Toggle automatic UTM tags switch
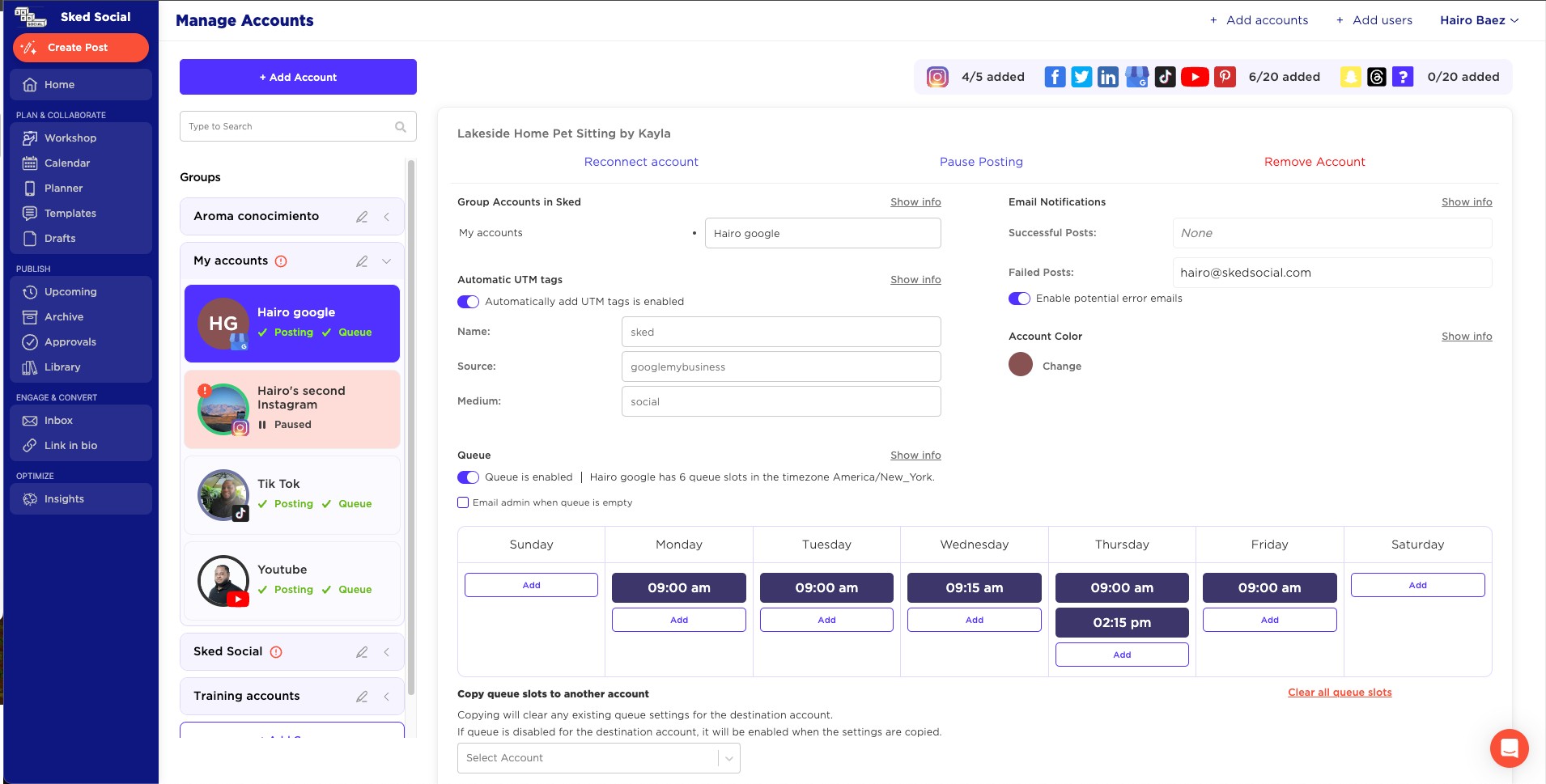This screenshot has width=1546, height=784. [468, 302]
